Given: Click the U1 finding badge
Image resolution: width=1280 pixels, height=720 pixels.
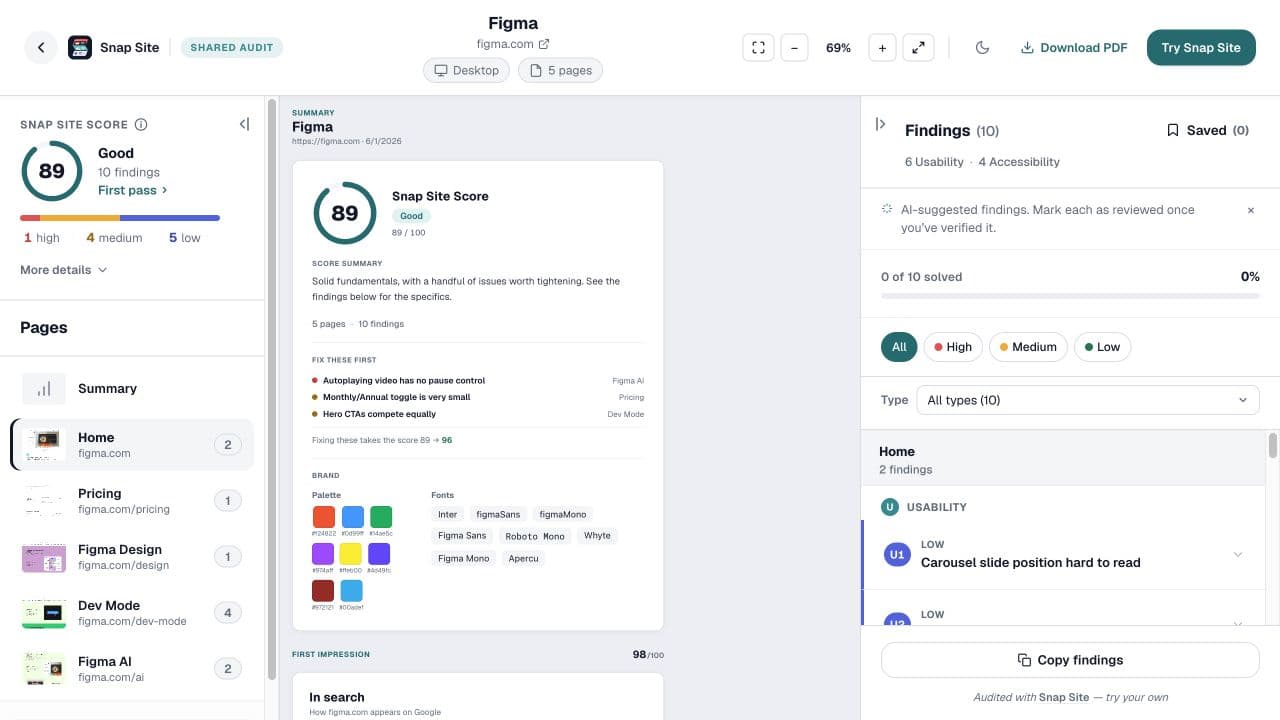Looking at the screenshot, I should 897,554.
